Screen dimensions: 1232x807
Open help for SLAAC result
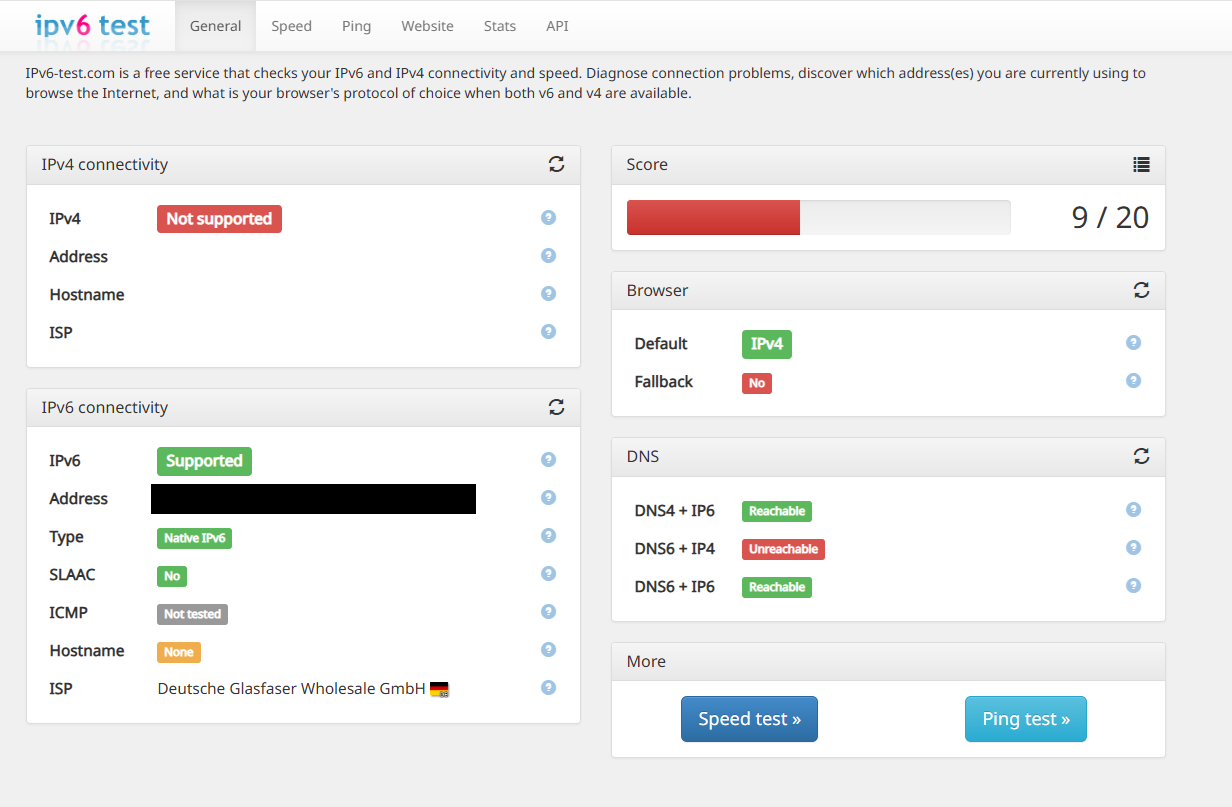[548, 573]
